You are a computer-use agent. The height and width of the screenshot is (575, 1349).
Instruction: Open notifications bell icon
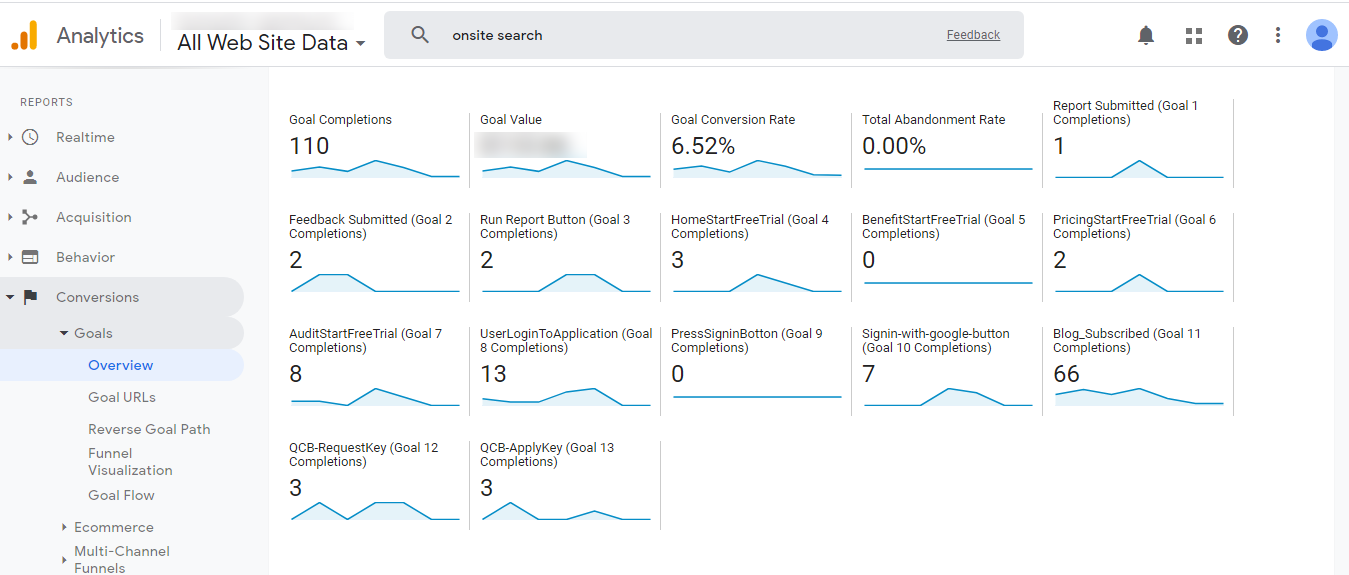coord(1146,35)
